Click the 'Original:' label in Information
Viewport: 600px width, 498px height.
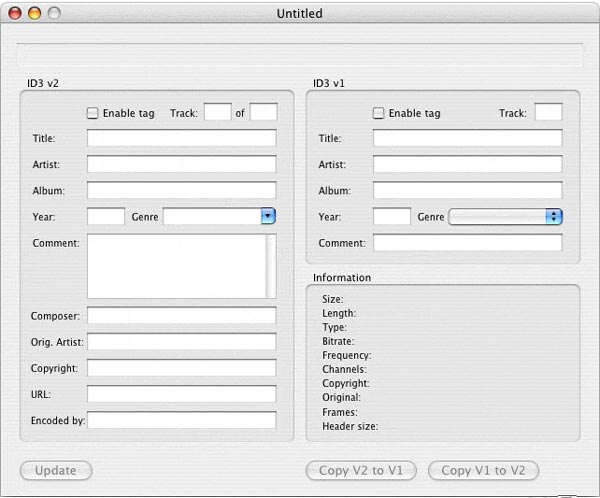point(341,397)
